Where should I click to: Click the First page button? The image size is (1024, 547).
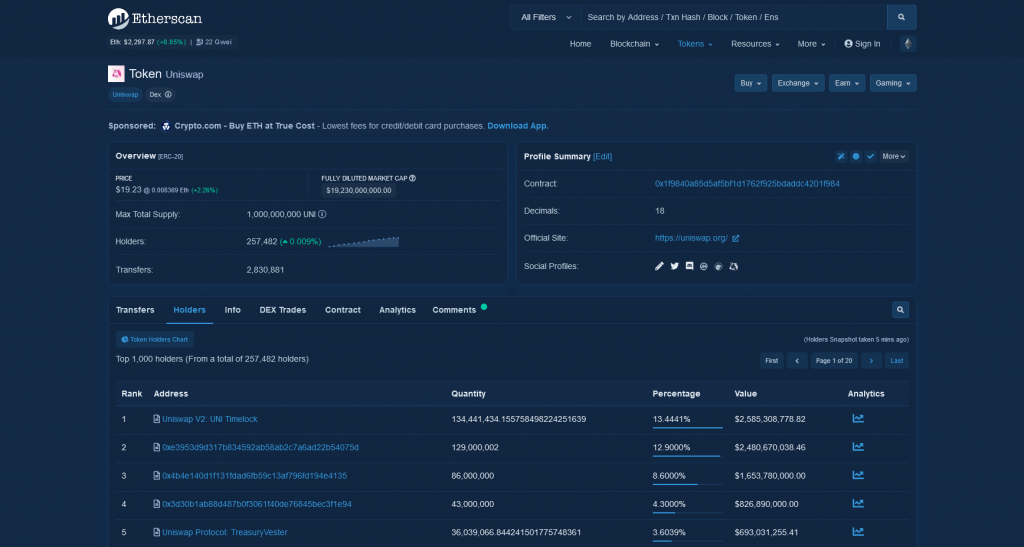tap(771, 361)
